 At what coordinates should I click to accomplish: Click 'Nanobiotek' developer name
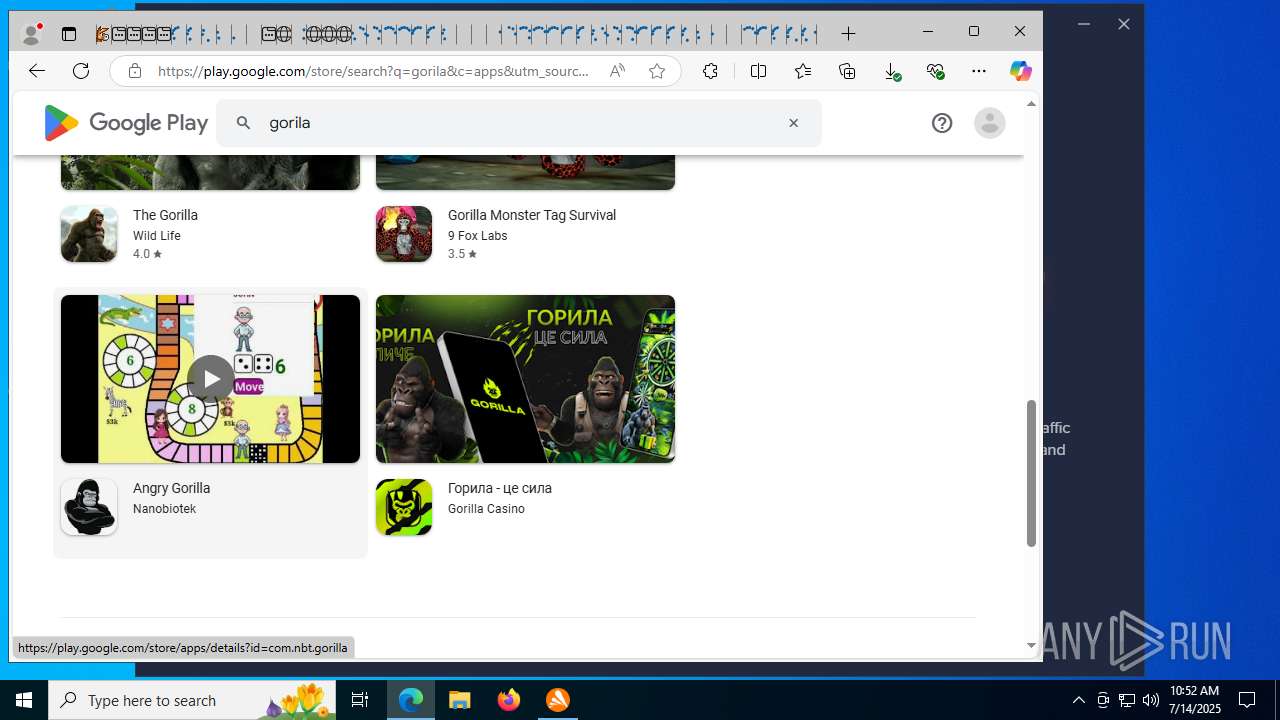pyautogui.click(x=164, y=509)
